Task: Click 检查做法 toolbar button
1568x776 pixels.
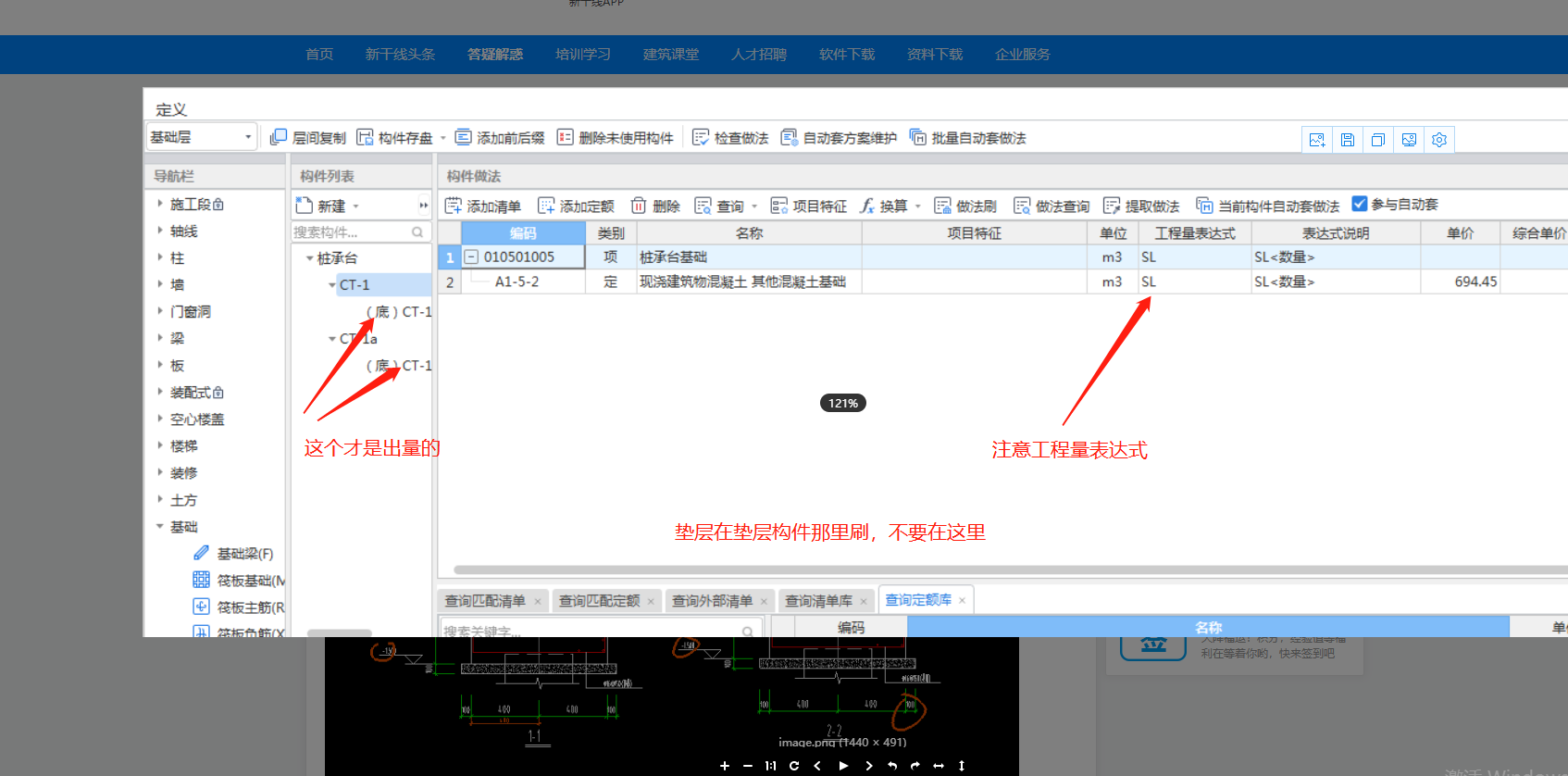Action: pos(730,138)
